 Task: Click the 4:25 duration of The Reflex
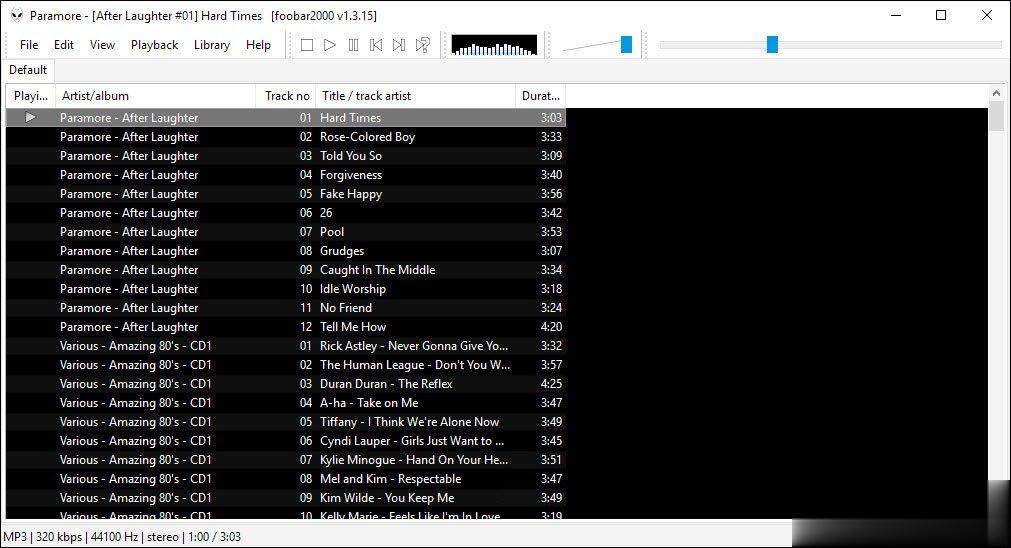pyautogui.click(x=551, y=384)
